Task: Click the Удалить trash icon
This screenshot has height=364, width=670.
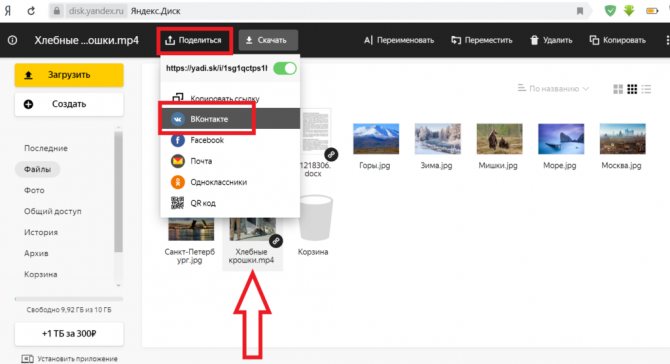Action: (x=534, y=40)
